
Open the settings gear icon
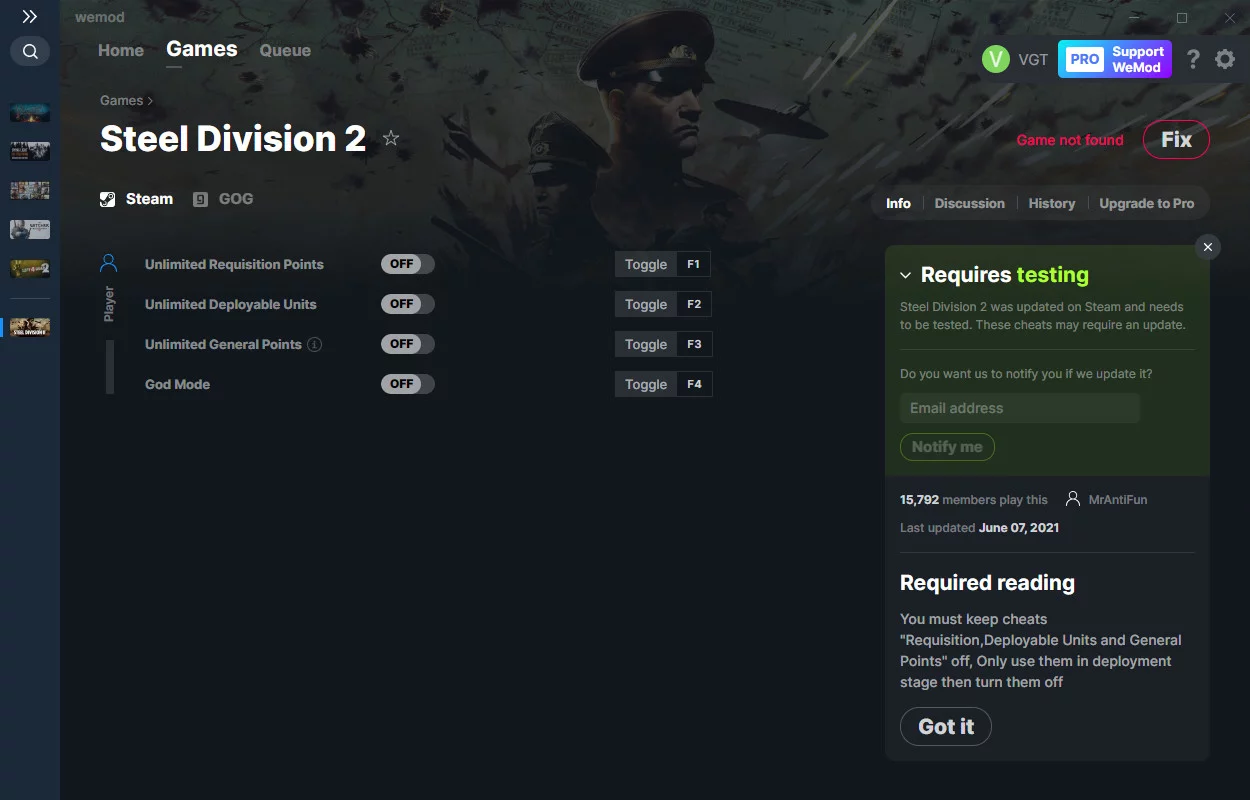tap(1225, 59)
